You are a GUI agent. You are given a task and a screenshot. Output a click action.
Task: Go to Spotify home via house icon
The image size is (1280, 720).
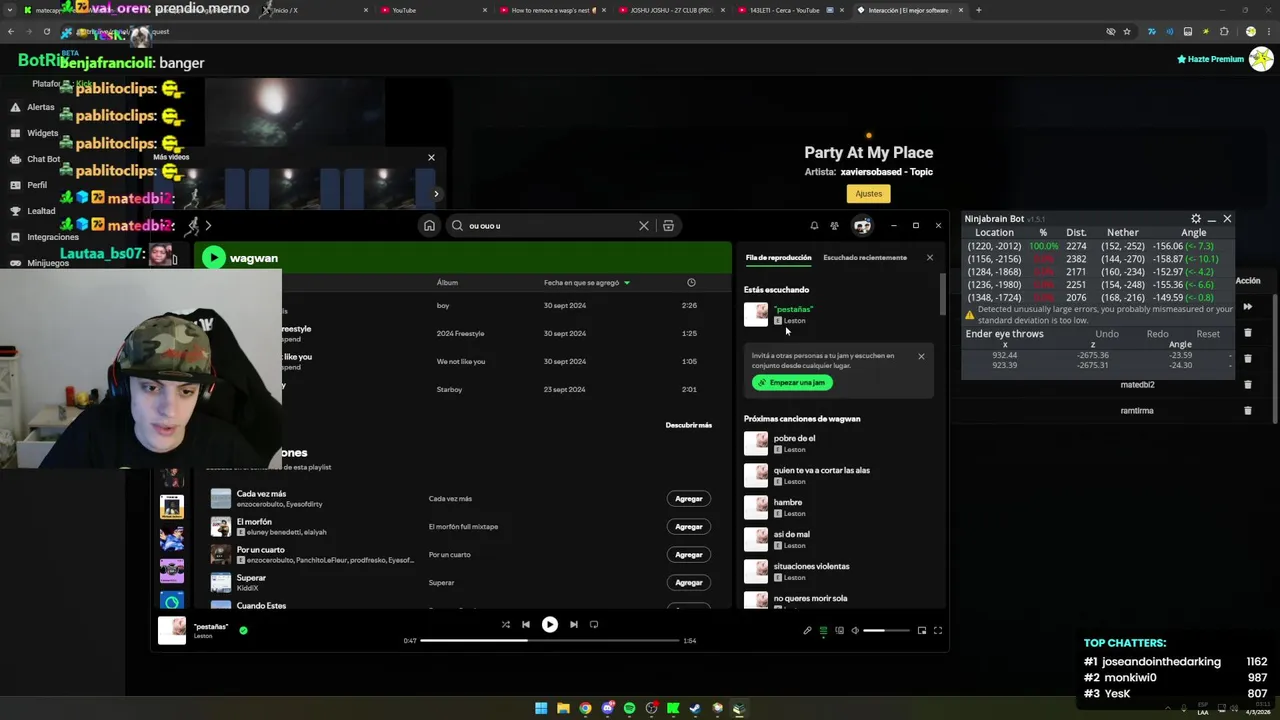(x=429, y=226)
